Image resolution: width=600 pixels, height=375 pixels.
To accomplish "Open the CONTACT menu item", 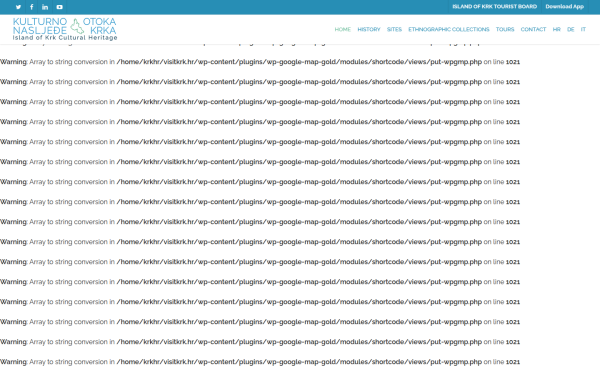I will click(533, 29).
